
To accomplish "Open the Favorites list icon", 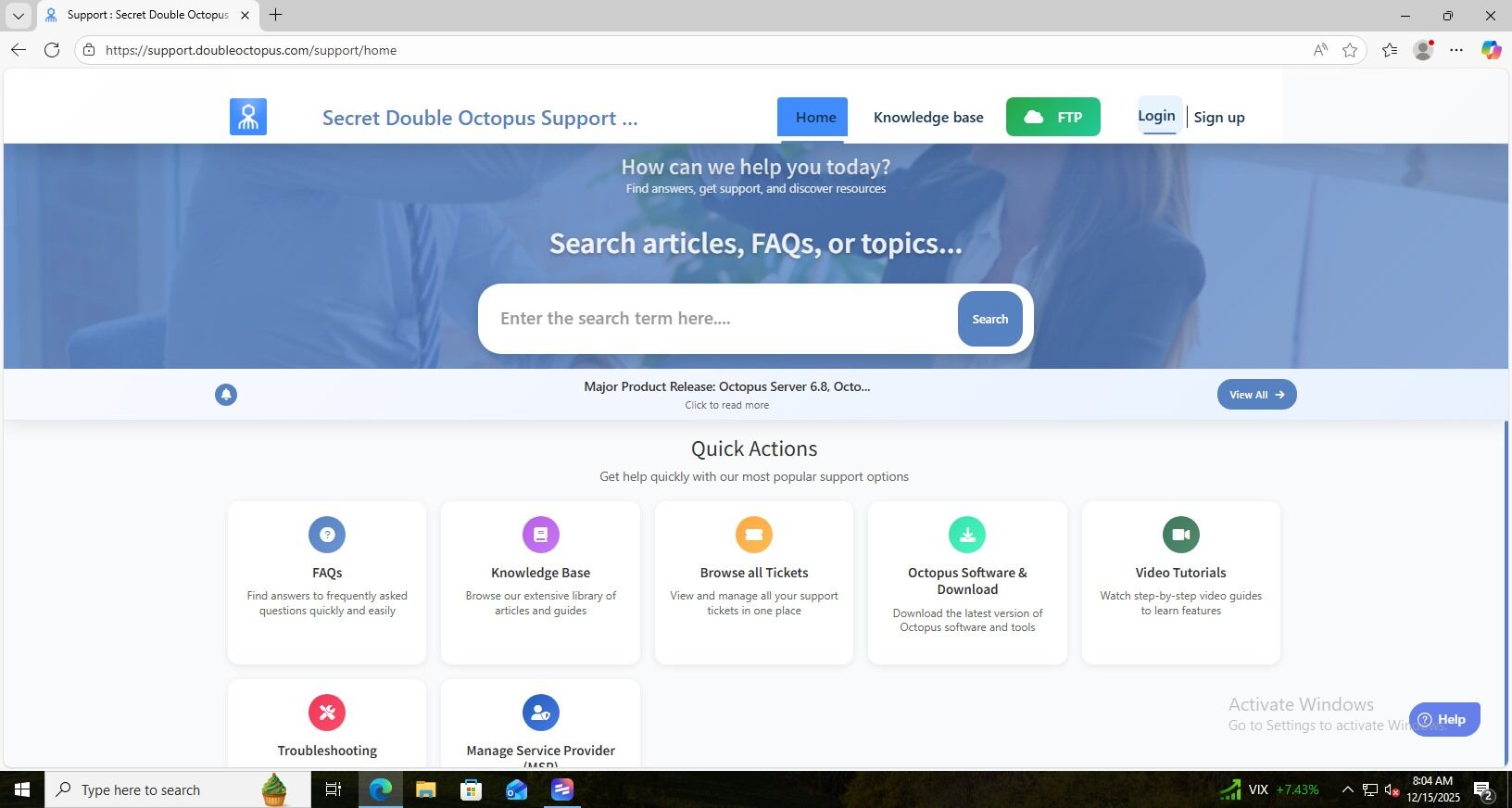I will coord(1390,50).
